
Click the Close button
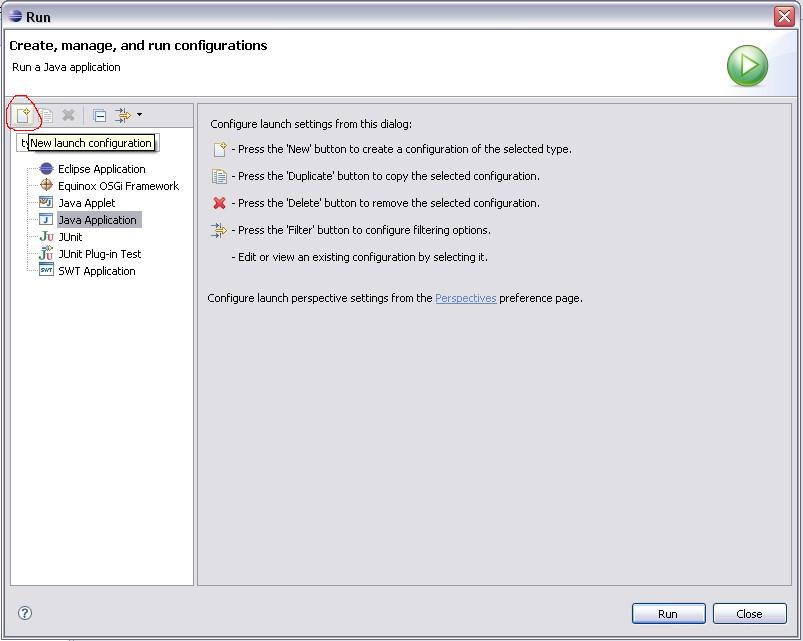click(x=749, y=613)
